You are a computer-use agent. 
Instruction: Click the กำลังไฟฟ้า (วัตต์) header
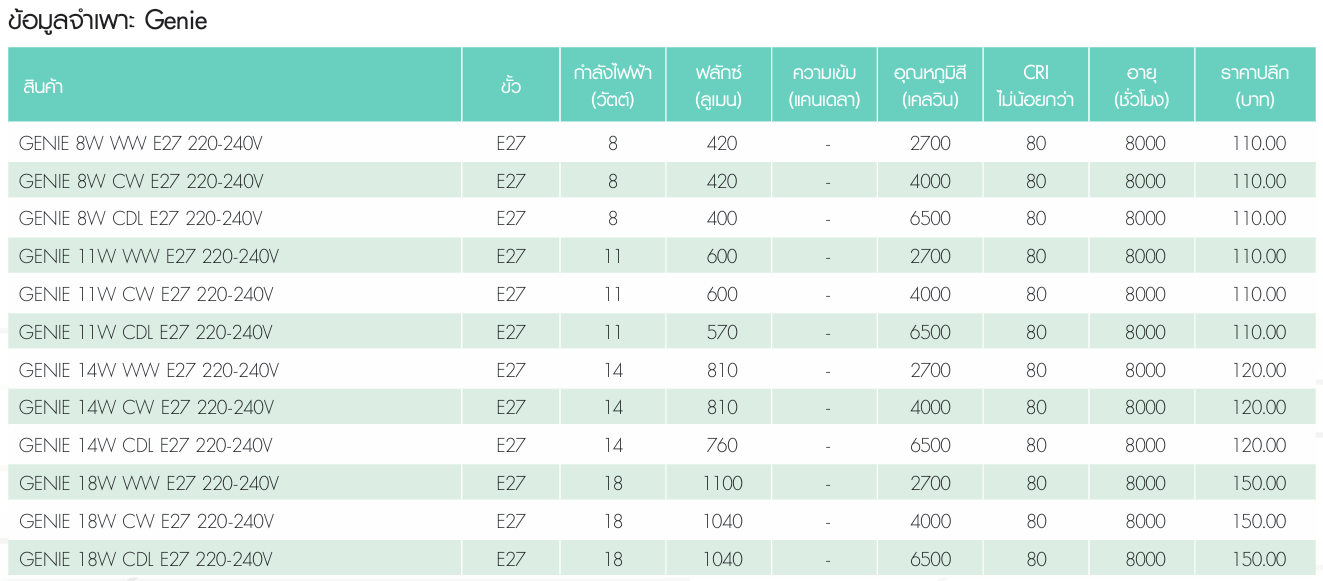(x=613, y=86)
